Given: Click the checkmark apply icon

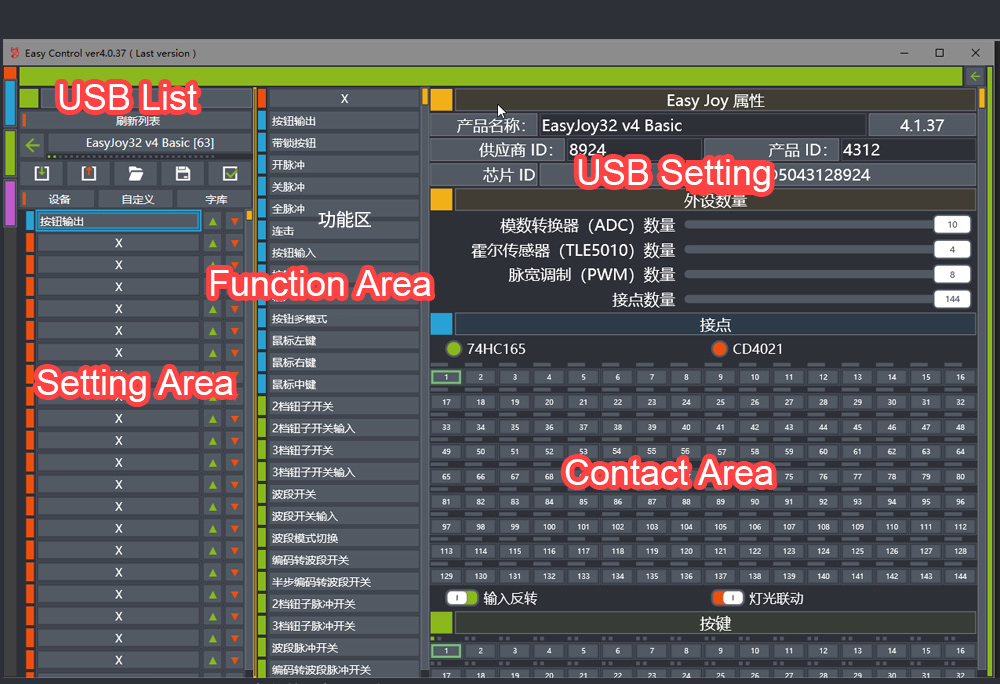Looking at the screenshot, I should pos(230,173).
